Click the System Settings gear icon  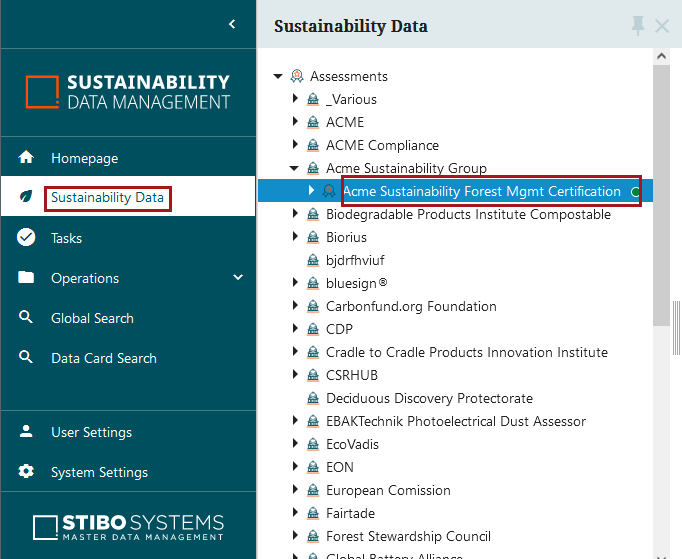pos(27,472)
